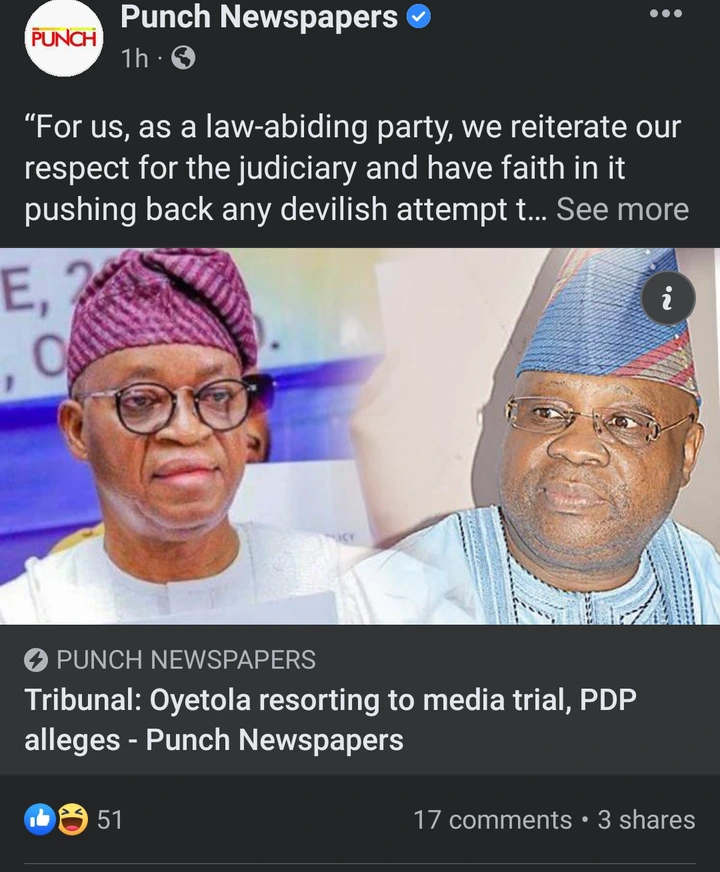View the 3 shares list

646,820
